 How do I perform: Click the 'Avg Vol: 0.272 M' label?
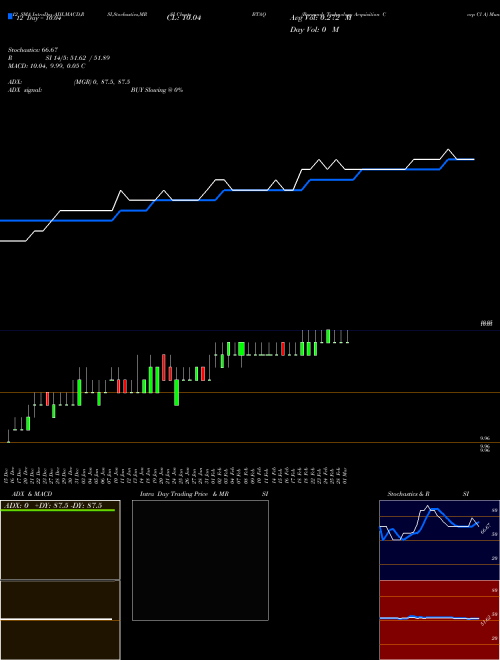(320, 18)
